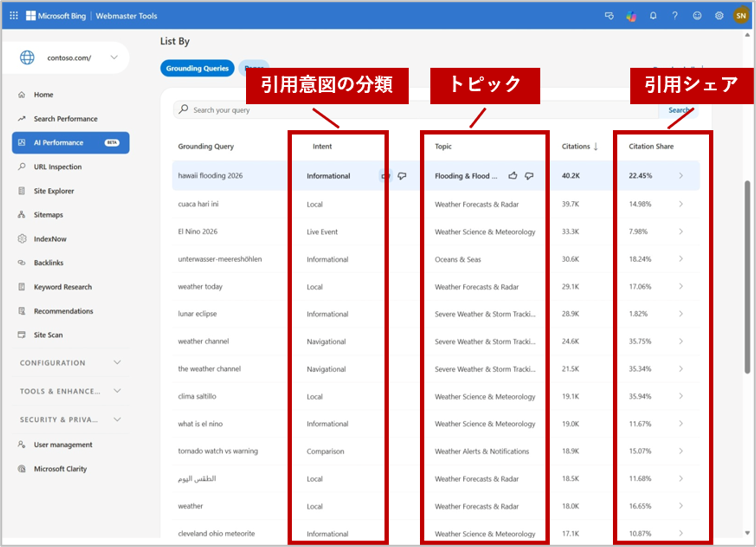Click the Recommendations icon
756x547 pixels.
pyautogui.click(x=22, y=311)
